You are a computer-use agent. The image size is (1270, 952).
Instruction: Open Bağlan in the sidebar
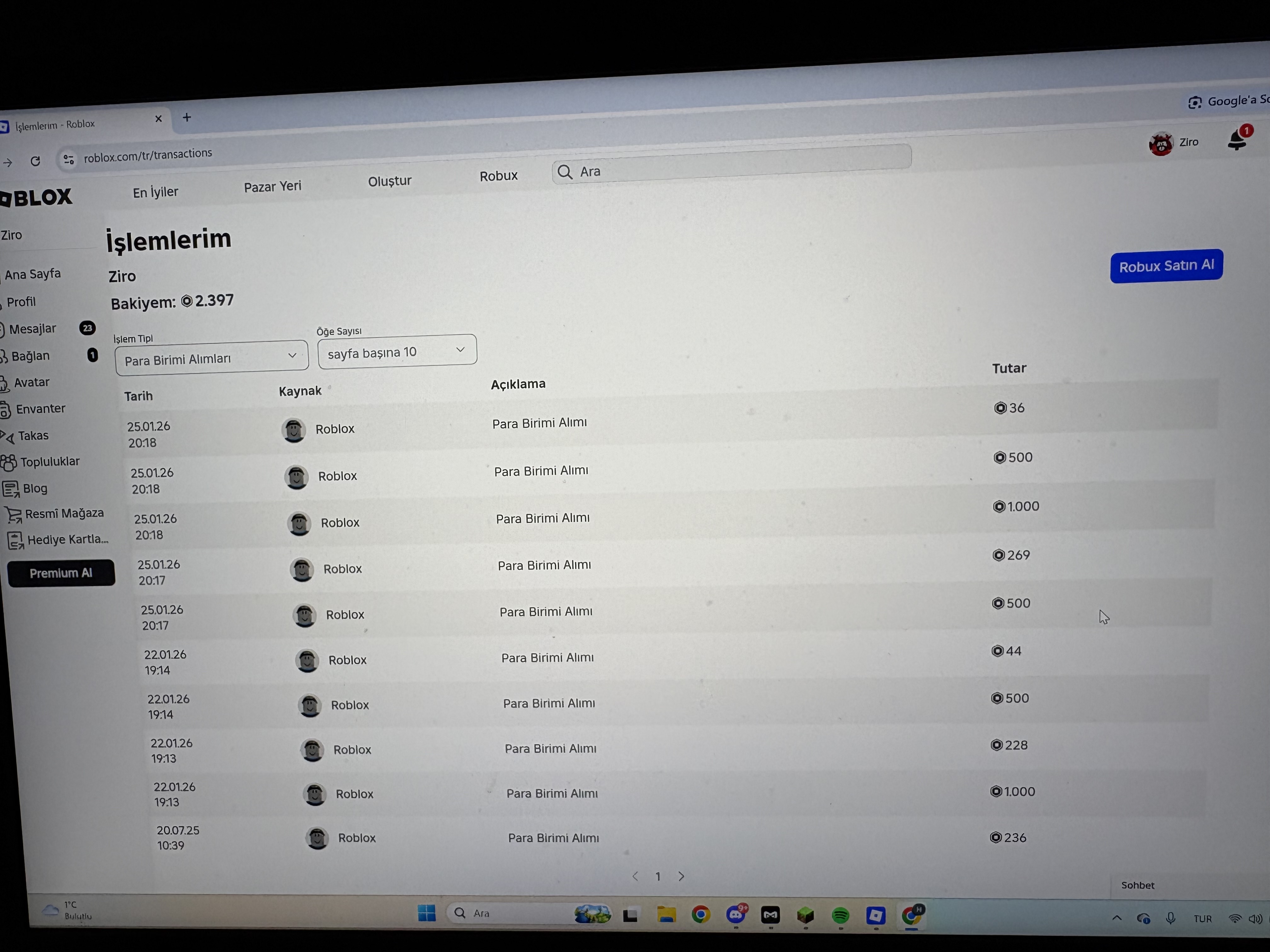(31, 356)
